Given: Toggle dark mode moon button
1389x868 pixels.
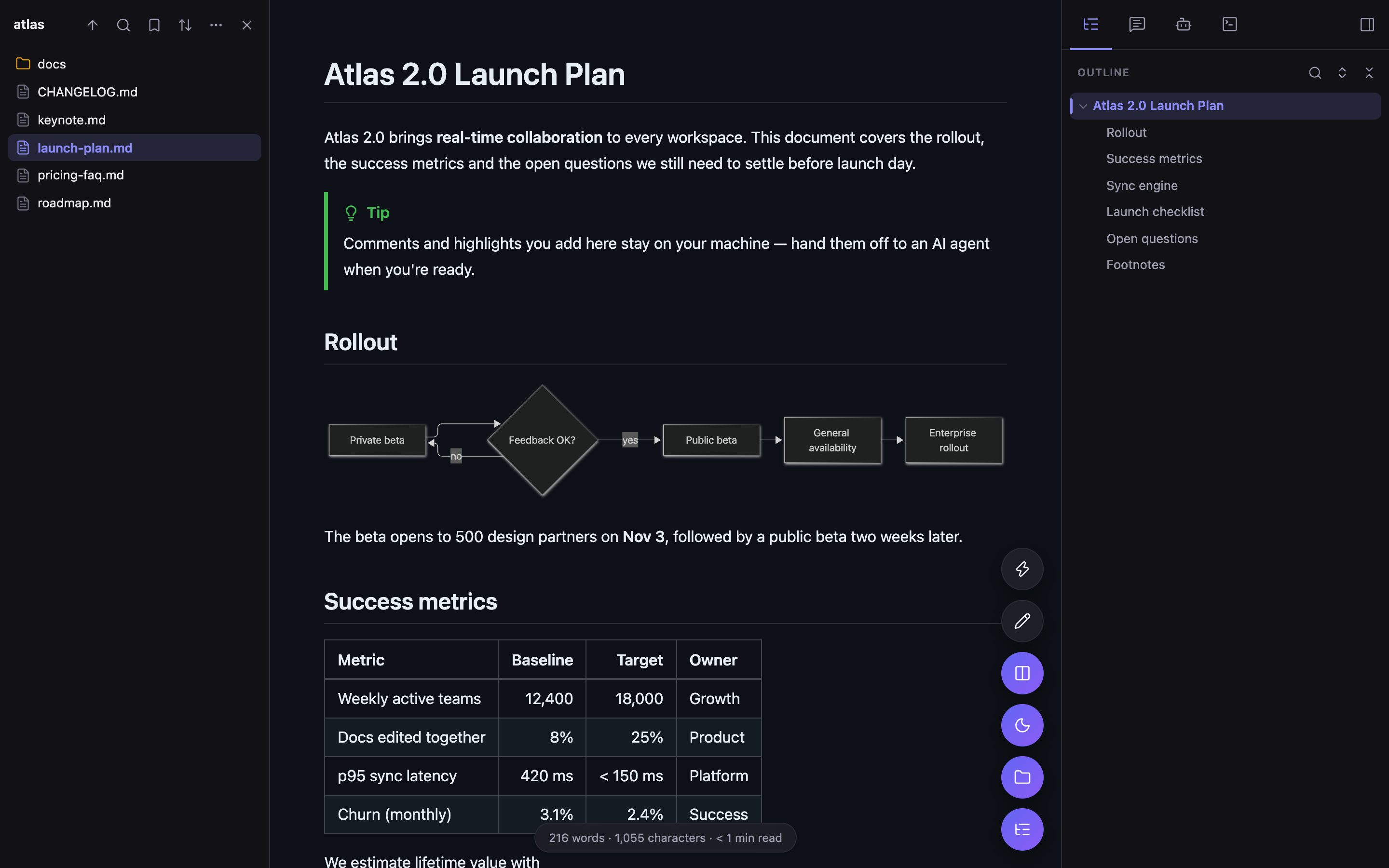Looking at the screenshot, I should [x=1022, y=725].
